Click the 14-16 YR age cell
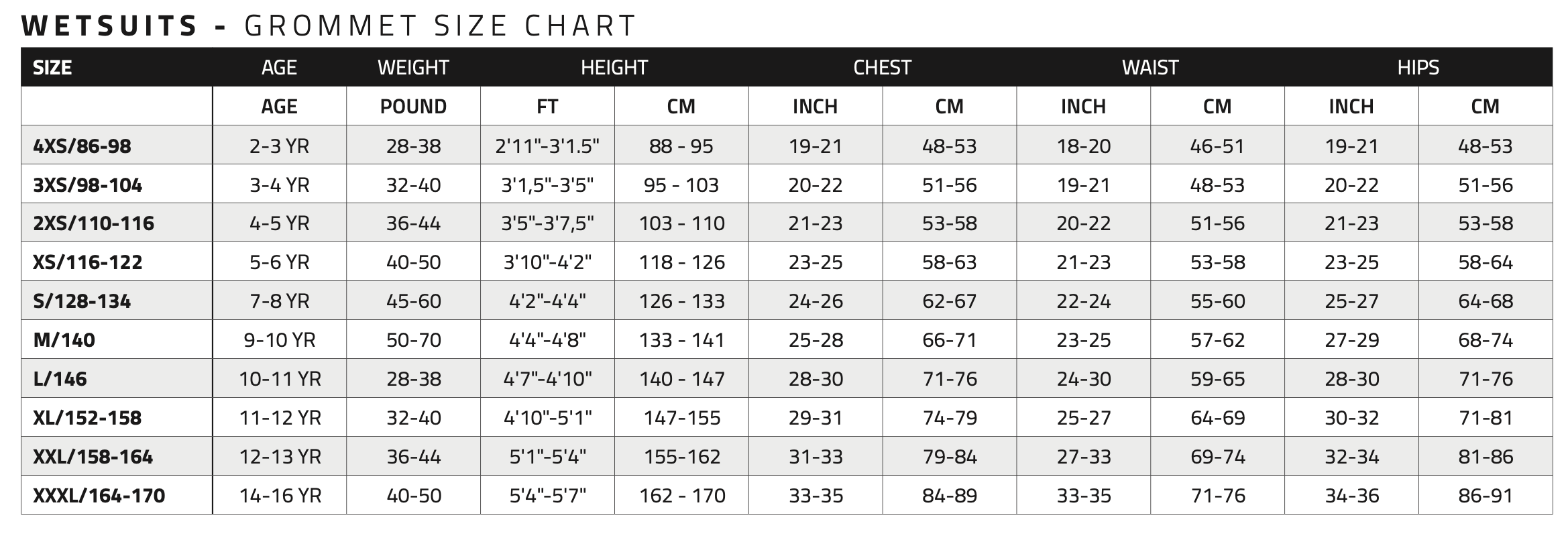This screenshot has width=1568, height=538. point(280,496)
